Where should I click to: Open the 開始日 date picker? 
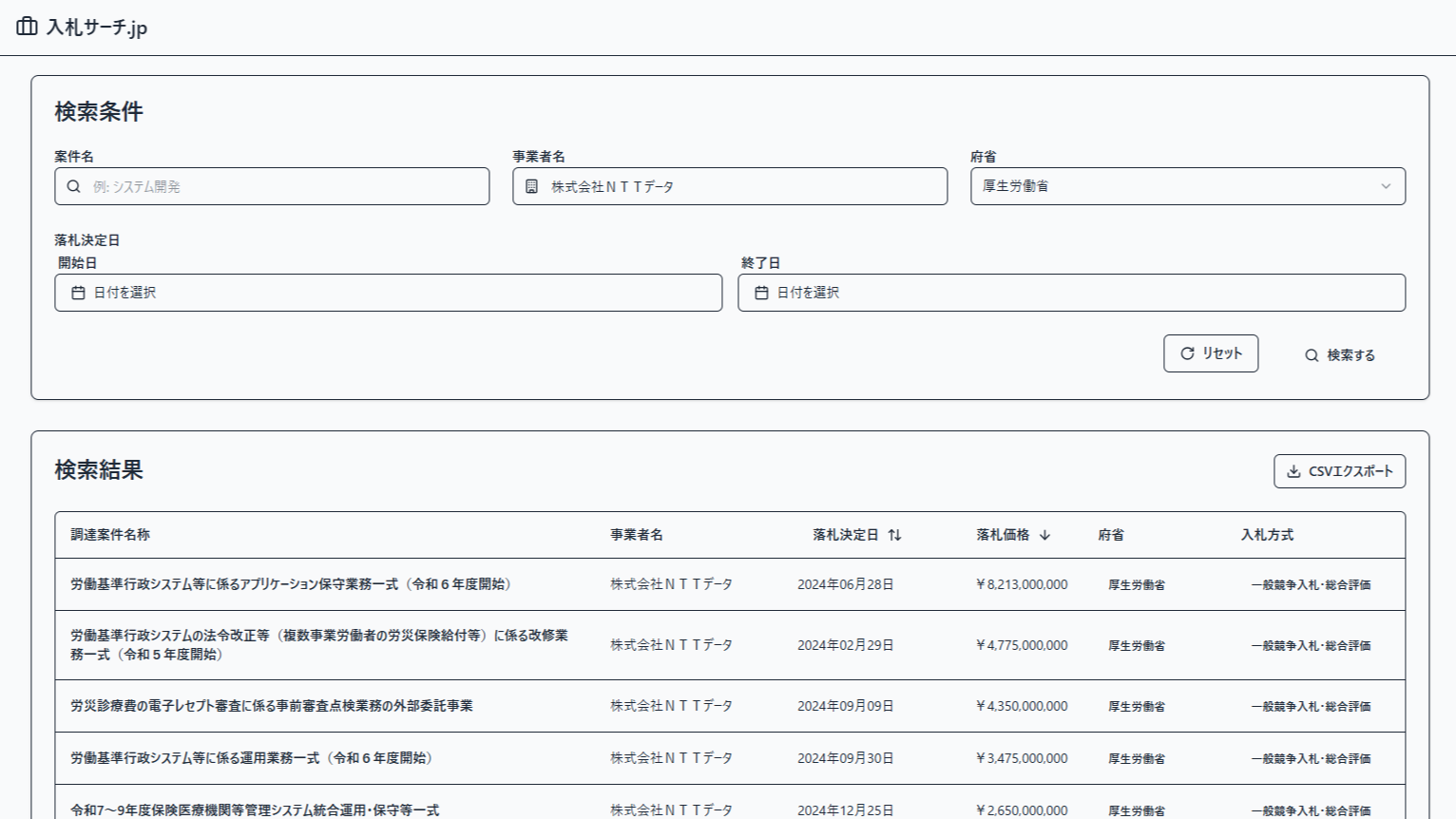tap(388, 293)
